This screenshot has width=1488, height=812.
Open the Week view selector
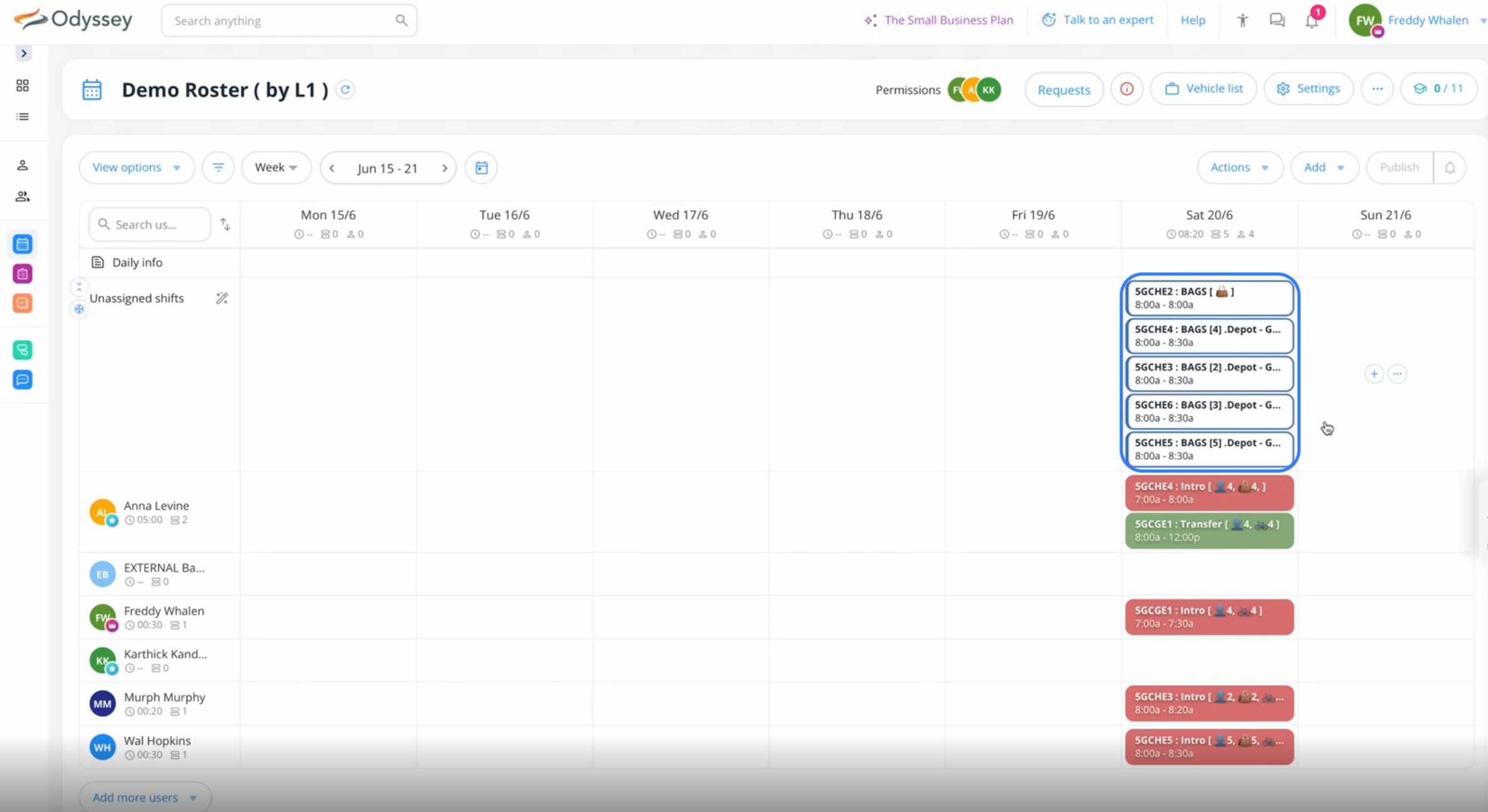click(276, 168)
